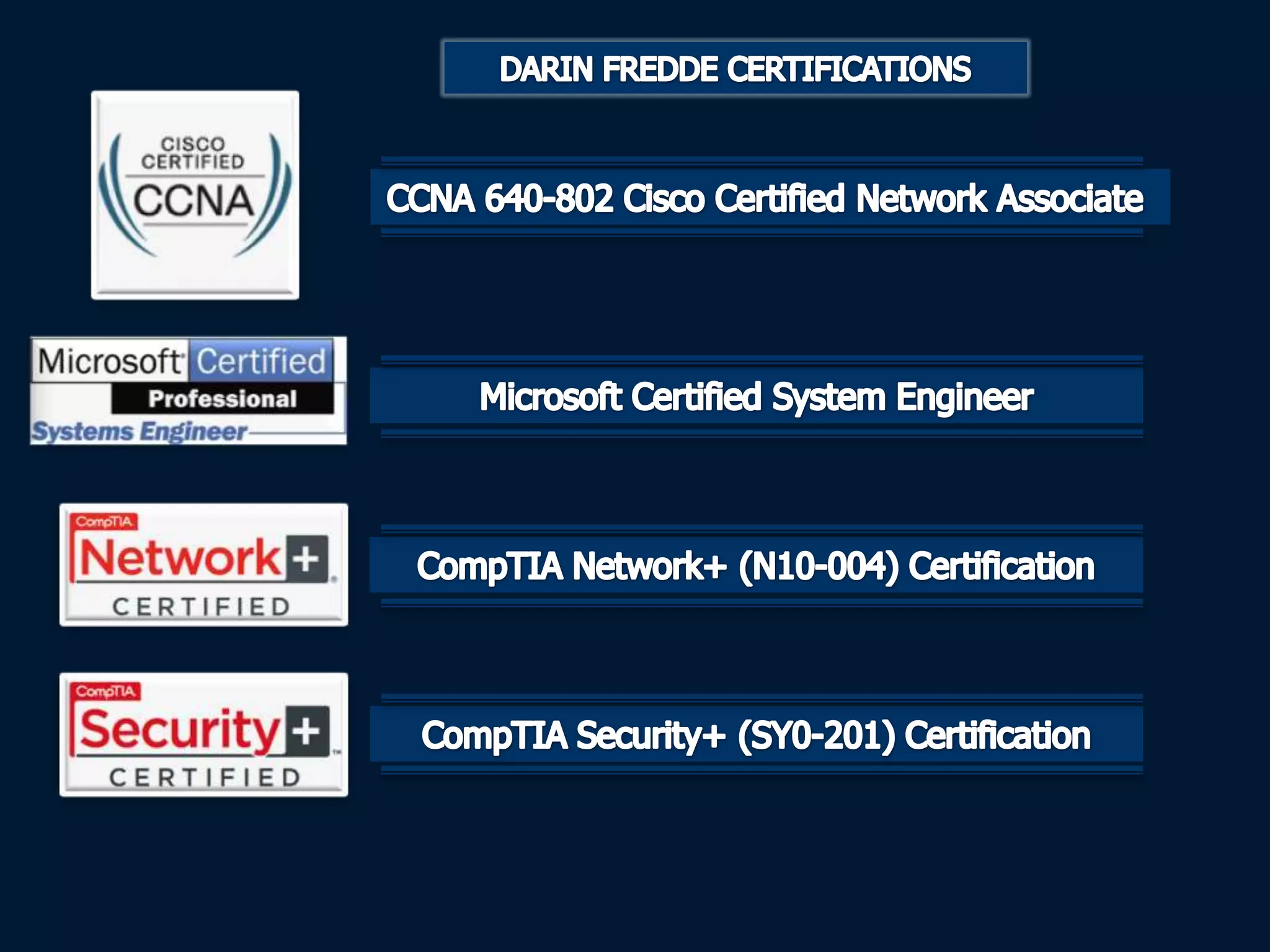Click the plus symbol on Network+ logo
Image resolution: width=1270 pixels, height=952 pixels.
point(307,558)
